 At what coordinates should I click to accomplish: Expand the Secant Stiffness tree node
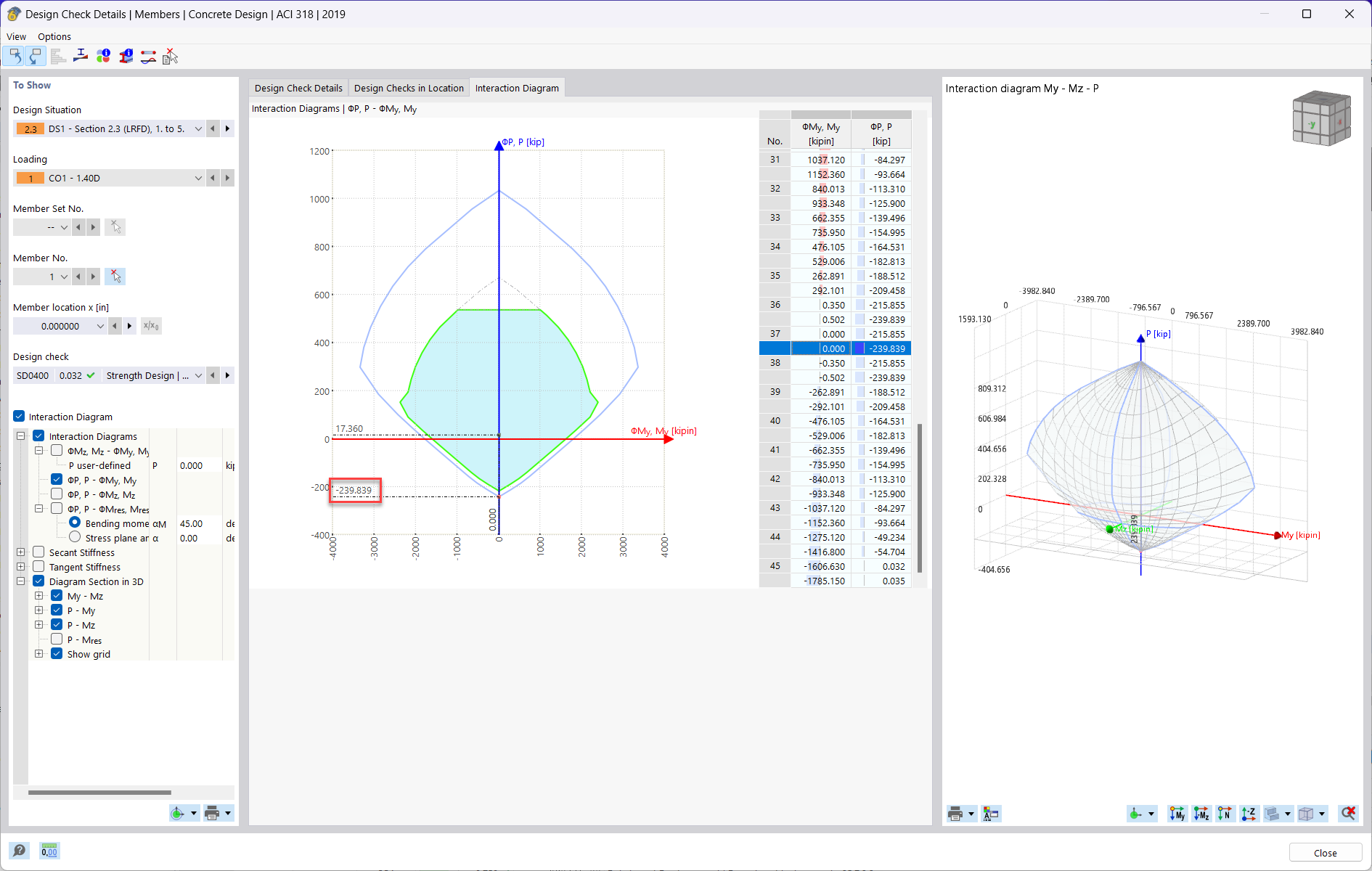tap(20, 552)
